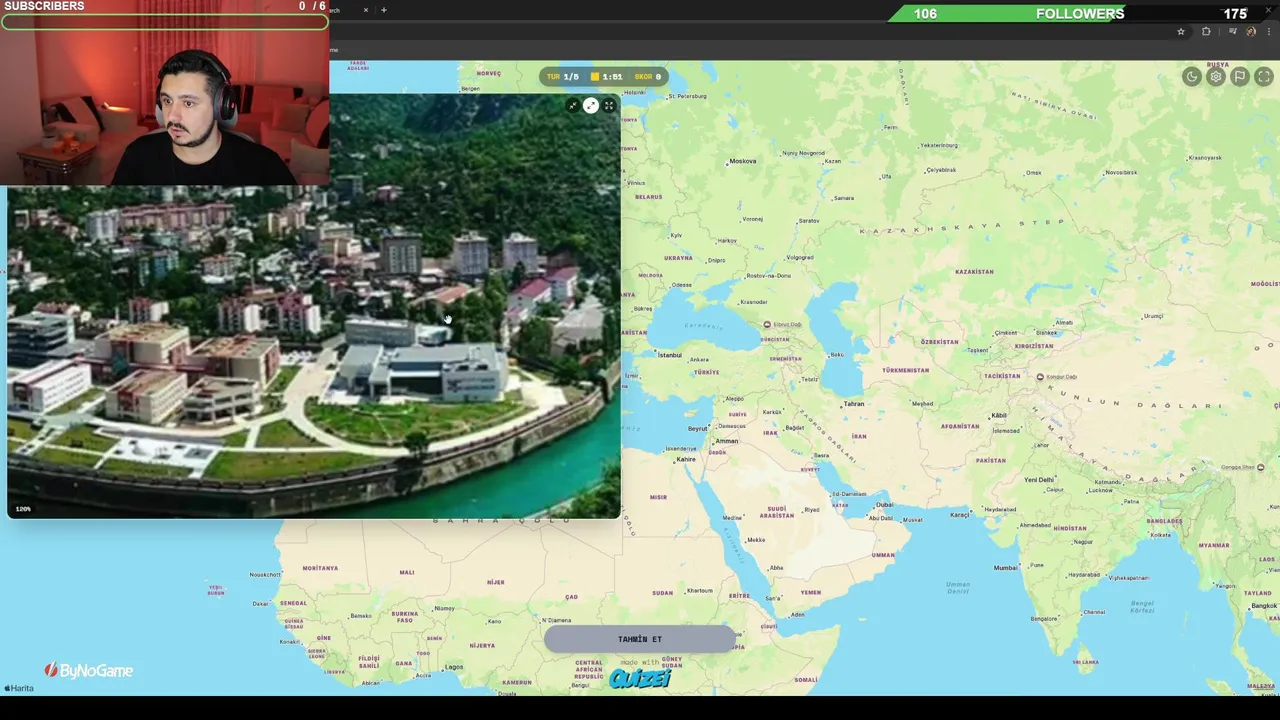Enter fullscreen via top-right expand icon
This screenshot has width=1280, height=720.
click(x=1264, y=77)
